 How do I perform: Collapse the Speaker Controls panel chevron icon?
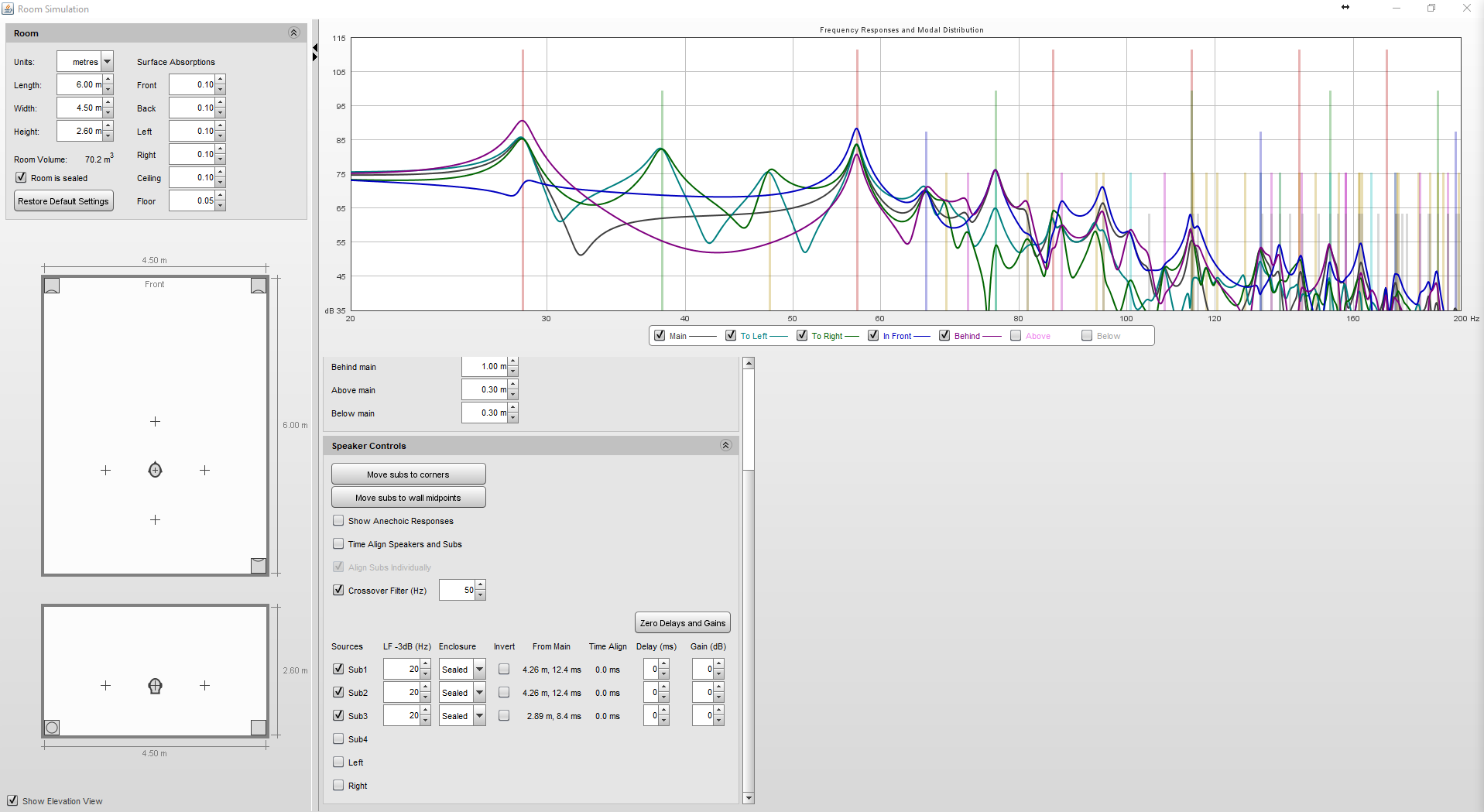tap(725, 445)
